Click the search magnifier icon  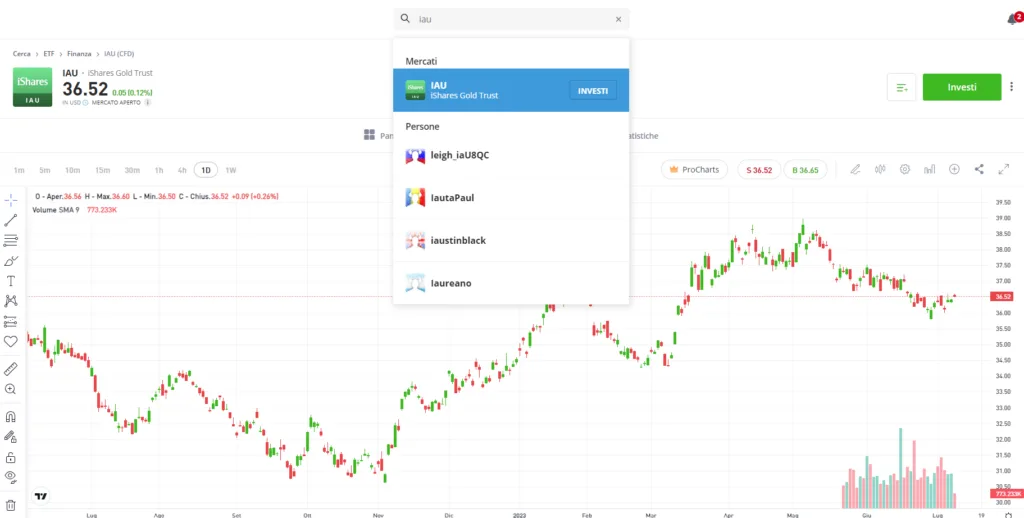(x=405, y=19)
